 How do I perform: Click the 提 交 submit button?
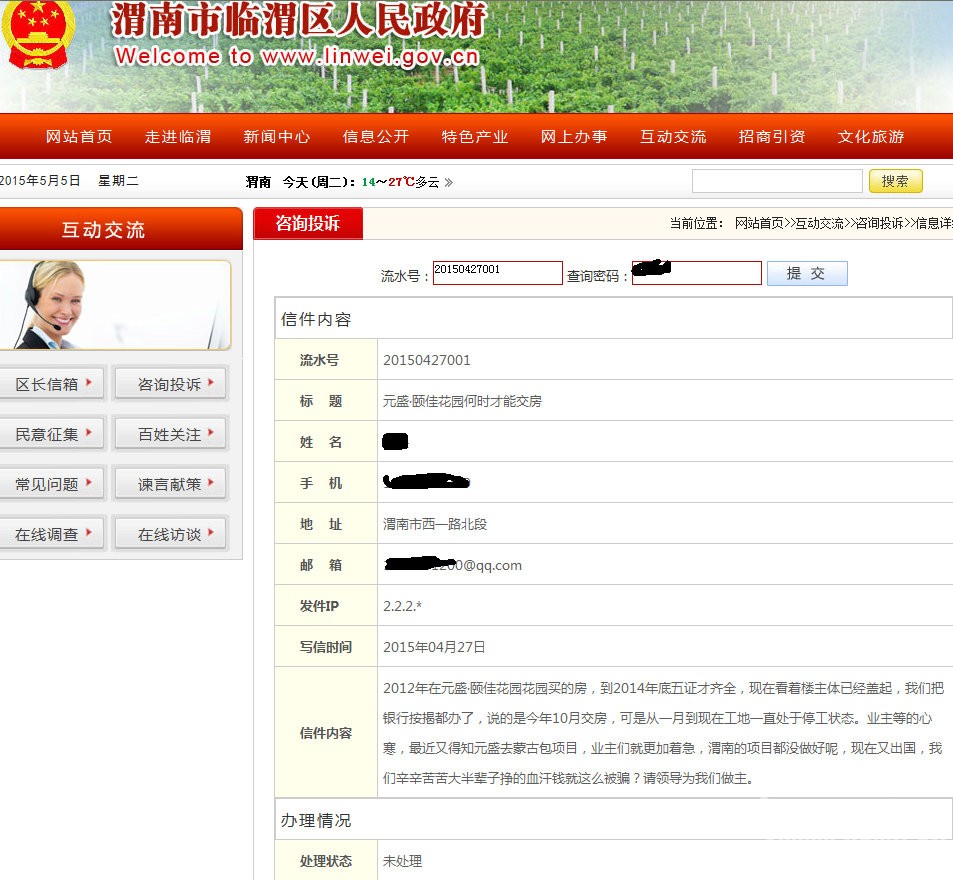807,273
